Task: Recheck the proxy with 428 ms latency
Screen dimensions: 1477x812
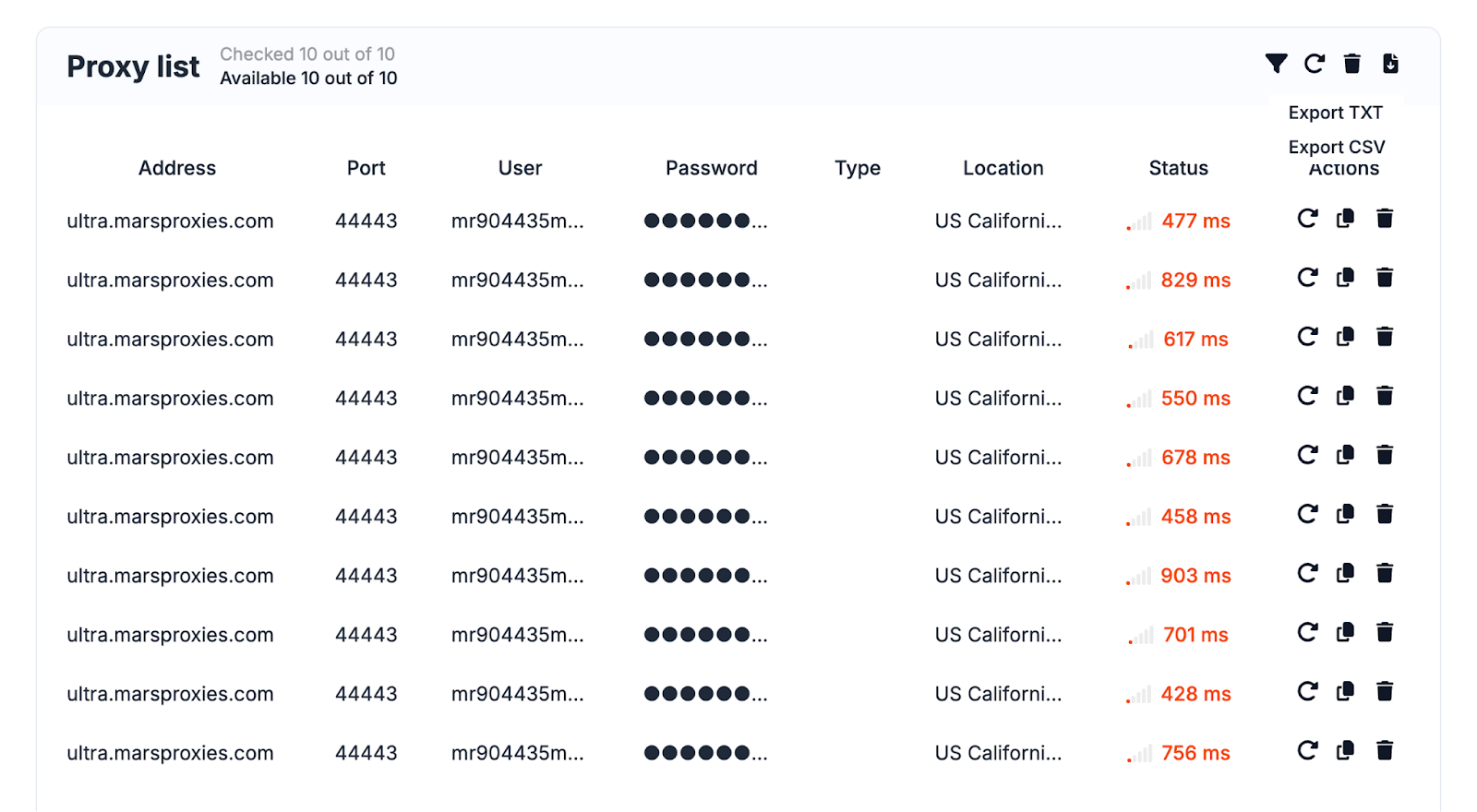Action: (1307, 691)
